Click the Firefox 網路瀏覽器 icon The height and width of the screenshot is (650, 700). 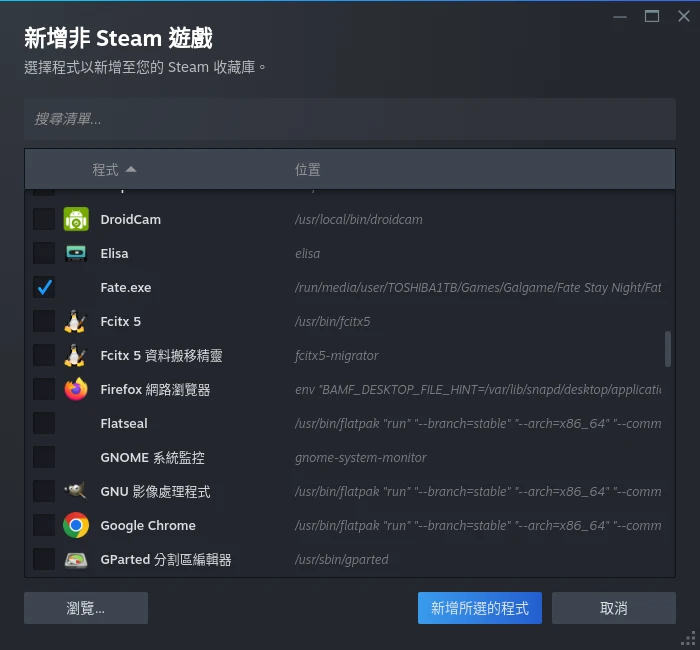click(x=76, y=389)
